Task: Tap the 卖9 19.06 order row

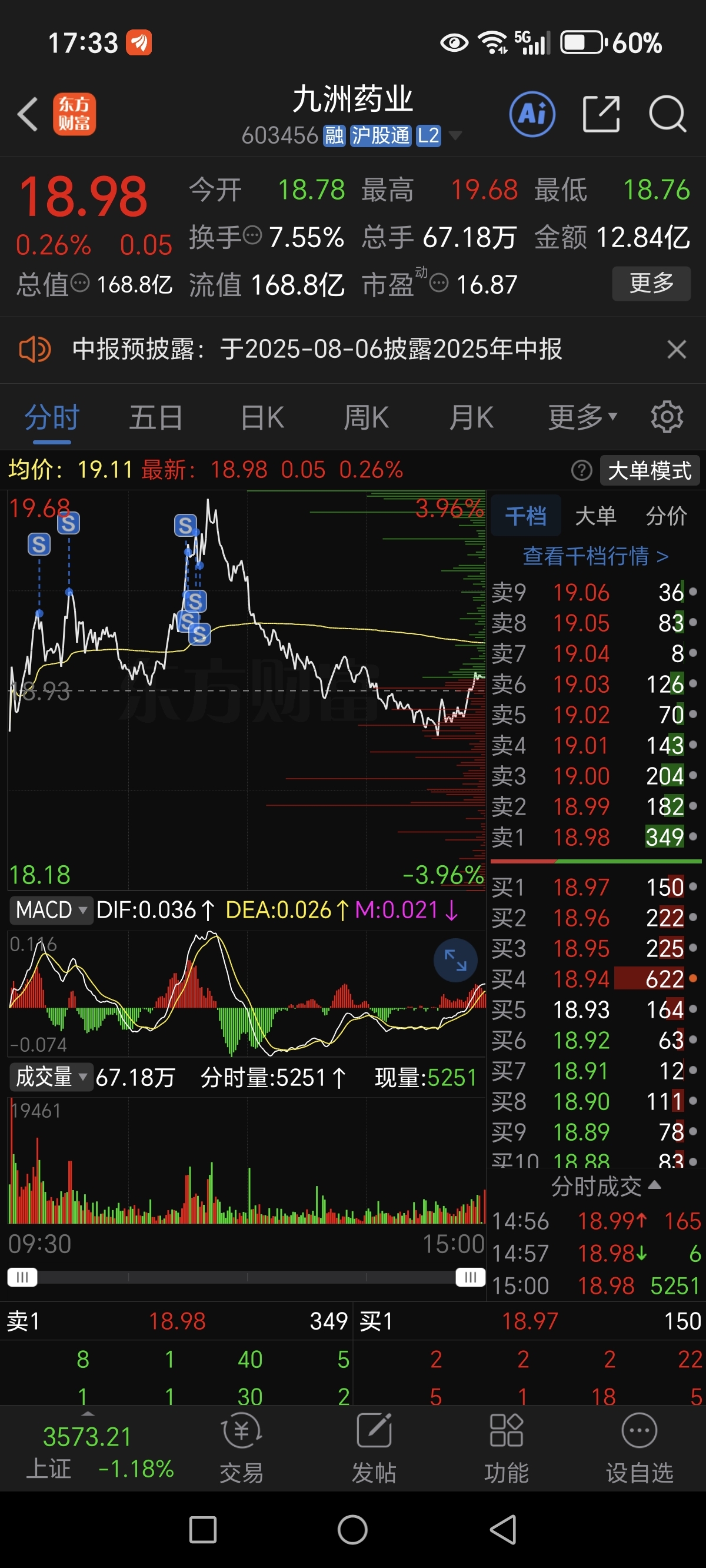Action: pyautogui.click(x=596, y=592)
